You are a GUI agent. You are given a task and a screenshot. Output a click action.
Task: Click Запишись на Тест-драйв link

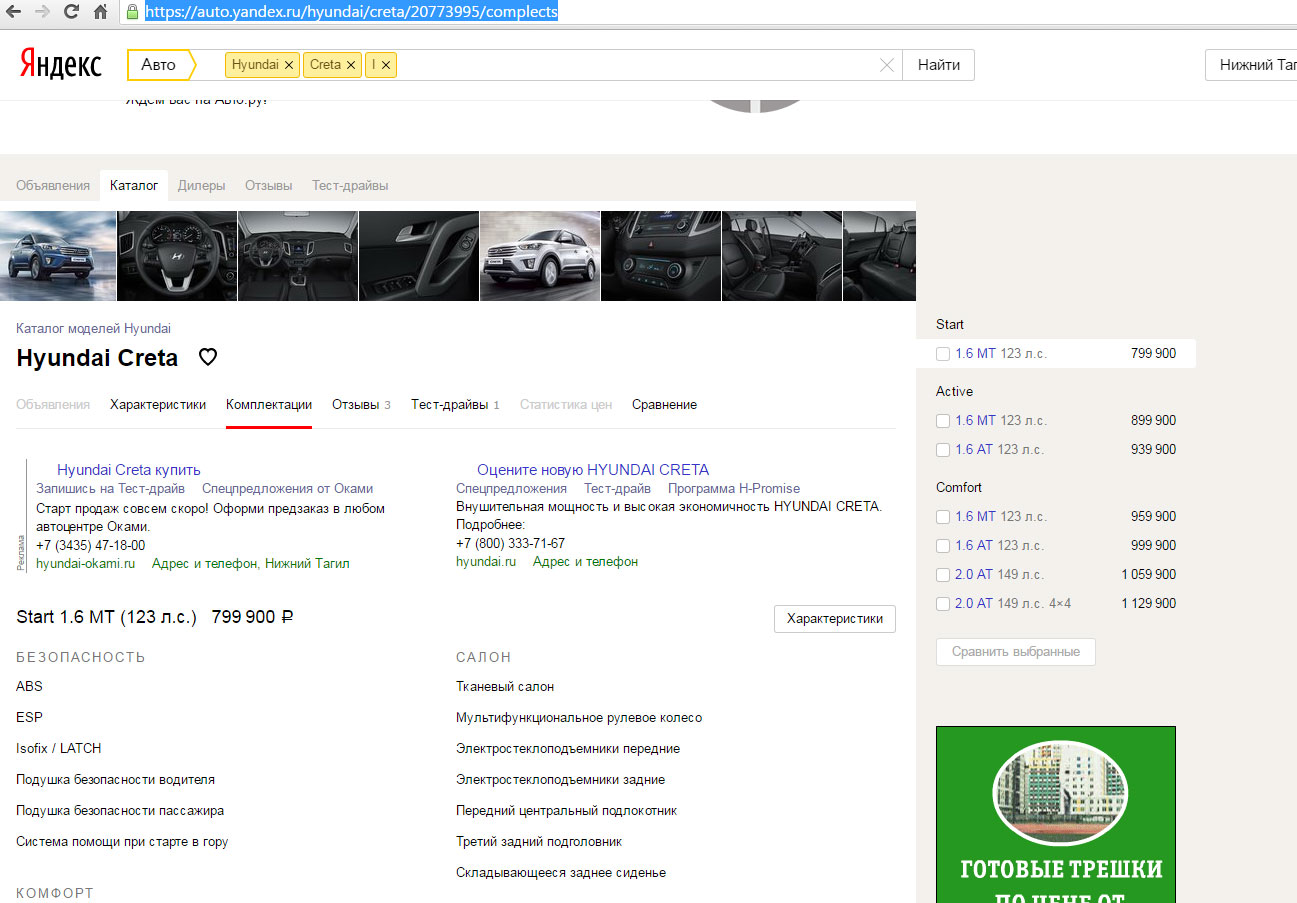[x=110, y=489]
